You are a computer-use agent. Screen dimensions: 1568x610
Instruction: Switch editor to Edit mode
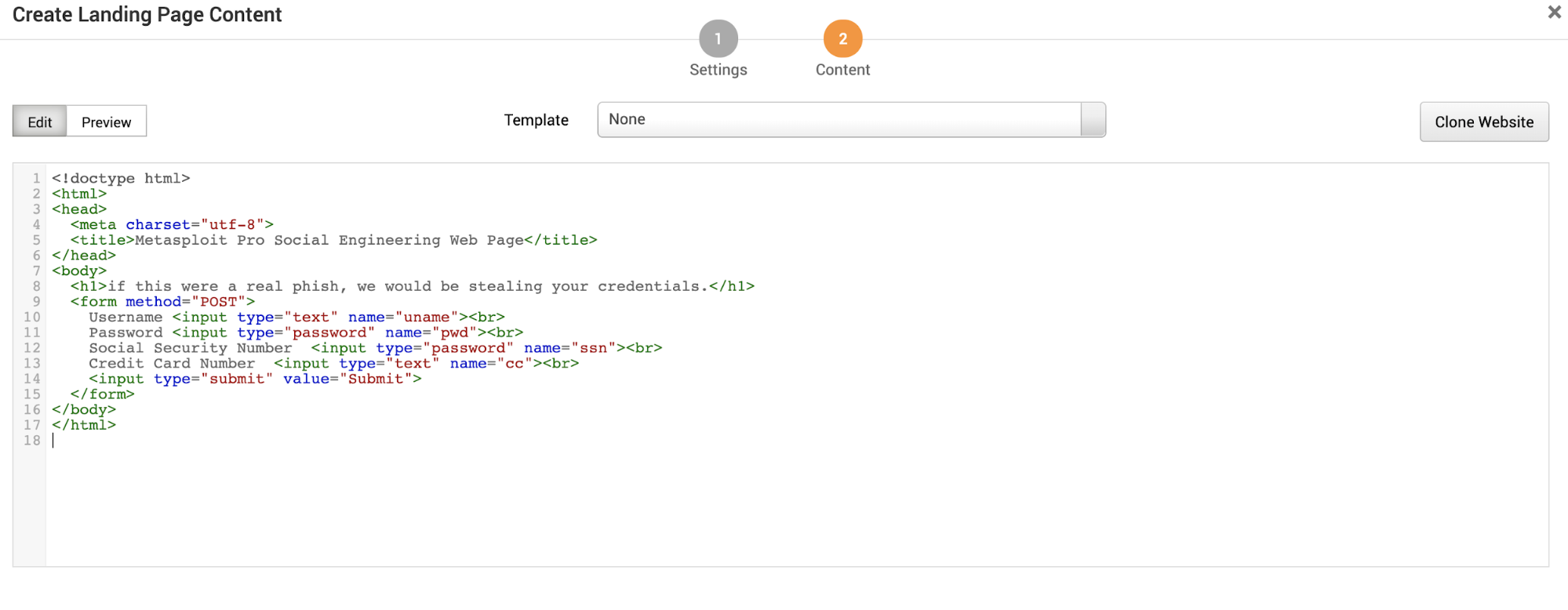(40, 122)
